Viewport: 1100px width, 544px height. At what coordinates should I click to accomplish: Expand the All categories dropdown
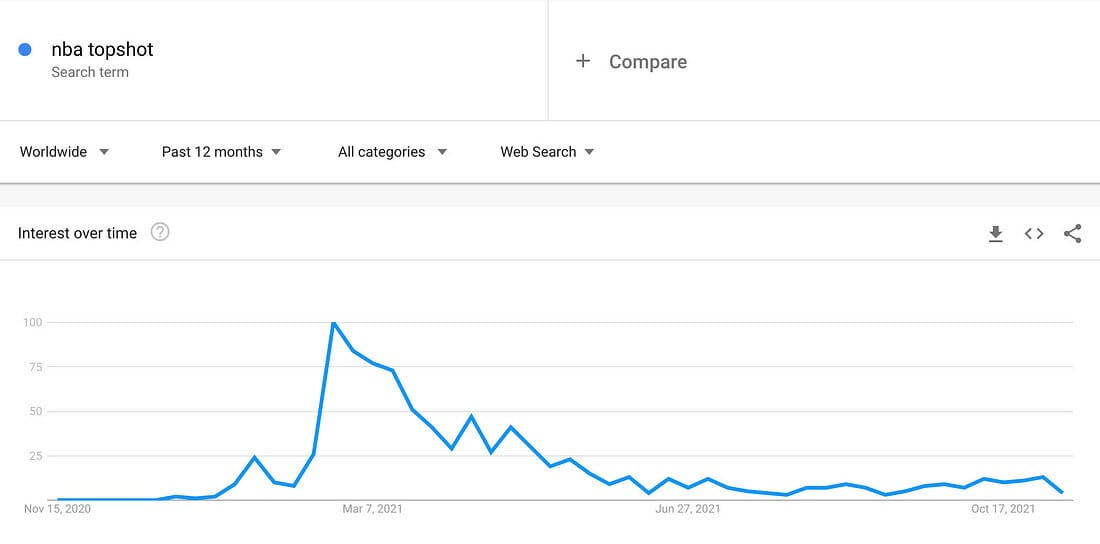coord(392,152)
